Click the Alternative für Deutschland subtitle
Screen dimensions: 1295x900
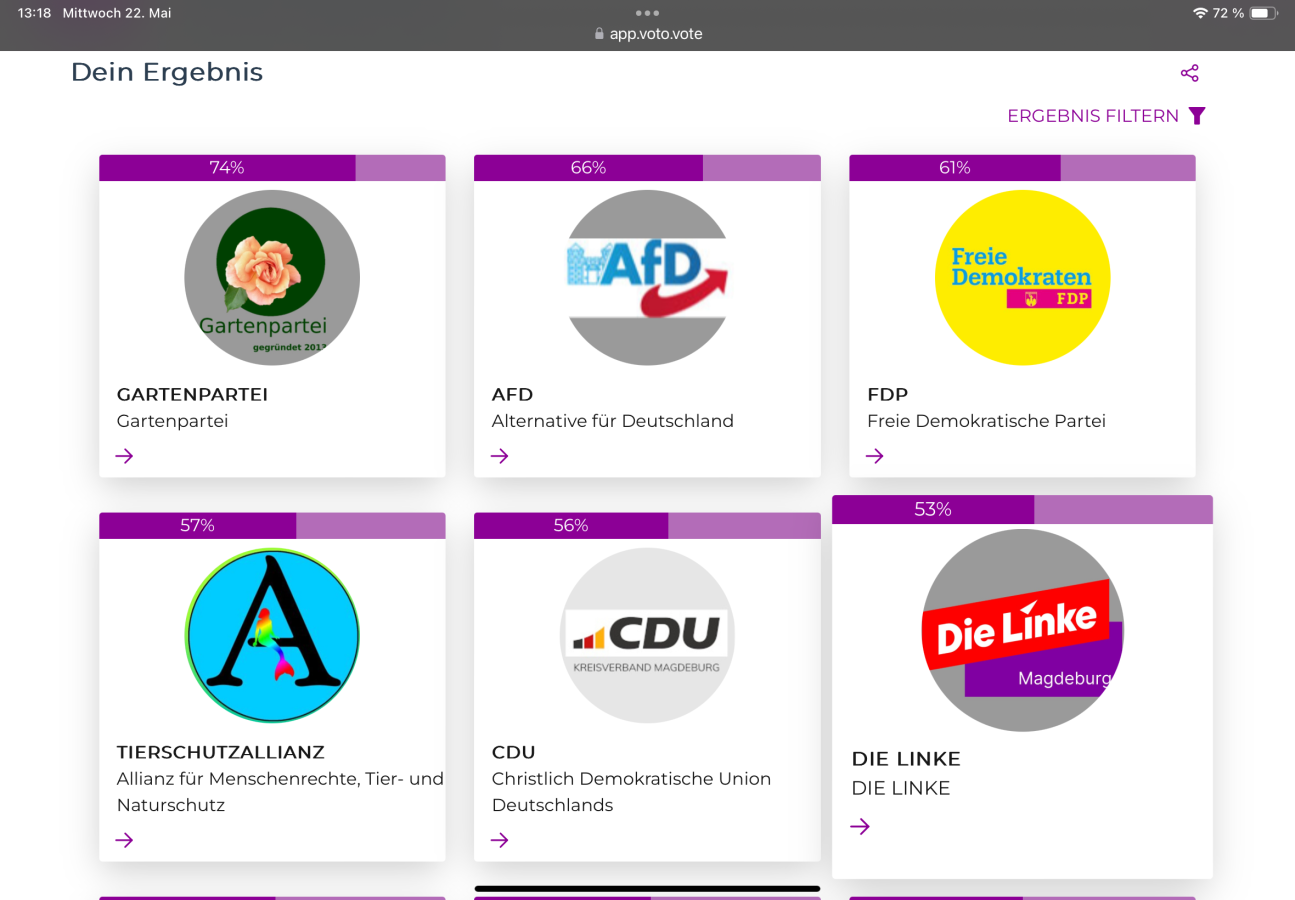613,421
